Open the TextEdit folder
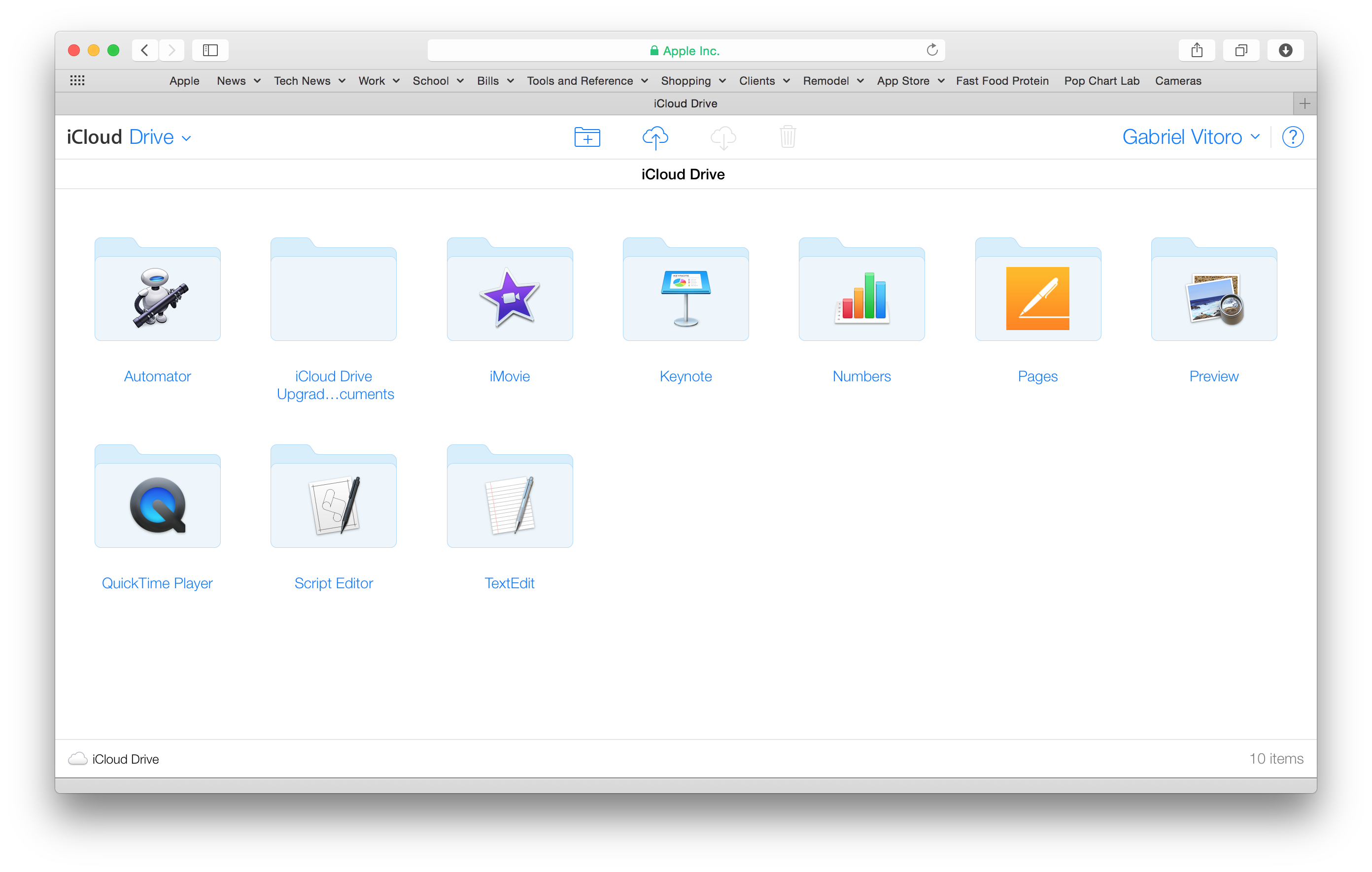Image resolution: width=1372 pixels, height=872 pixels. pos(510,496)
